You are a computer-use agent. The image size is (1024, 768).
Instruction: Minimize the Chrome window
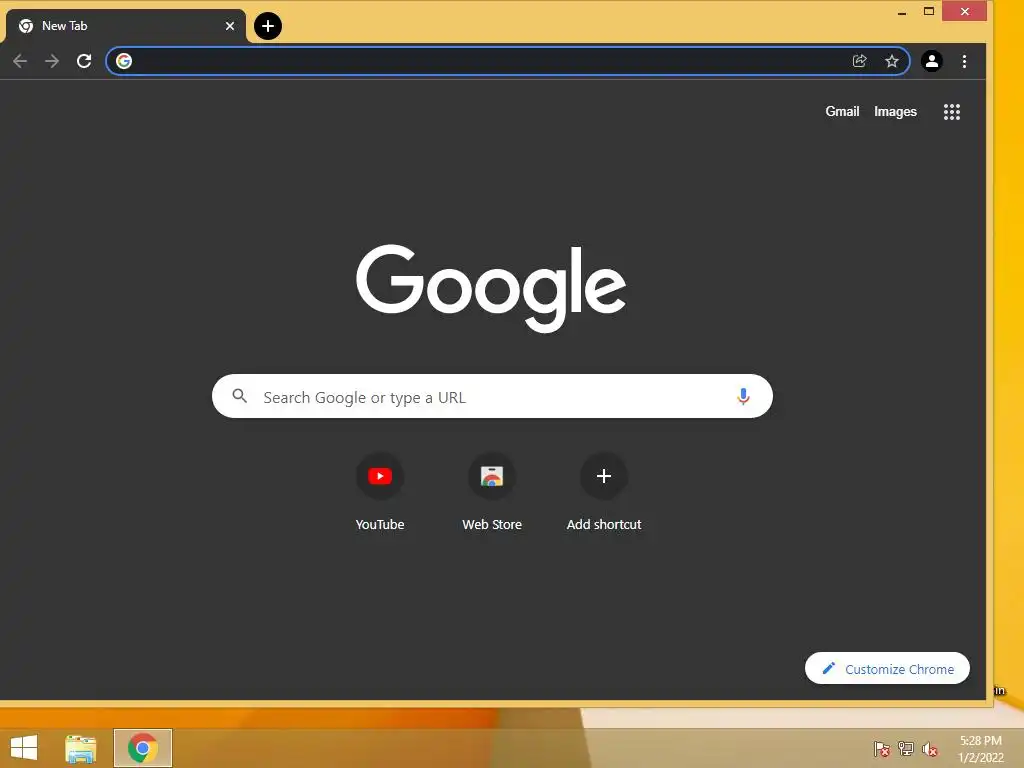[902, 12]
